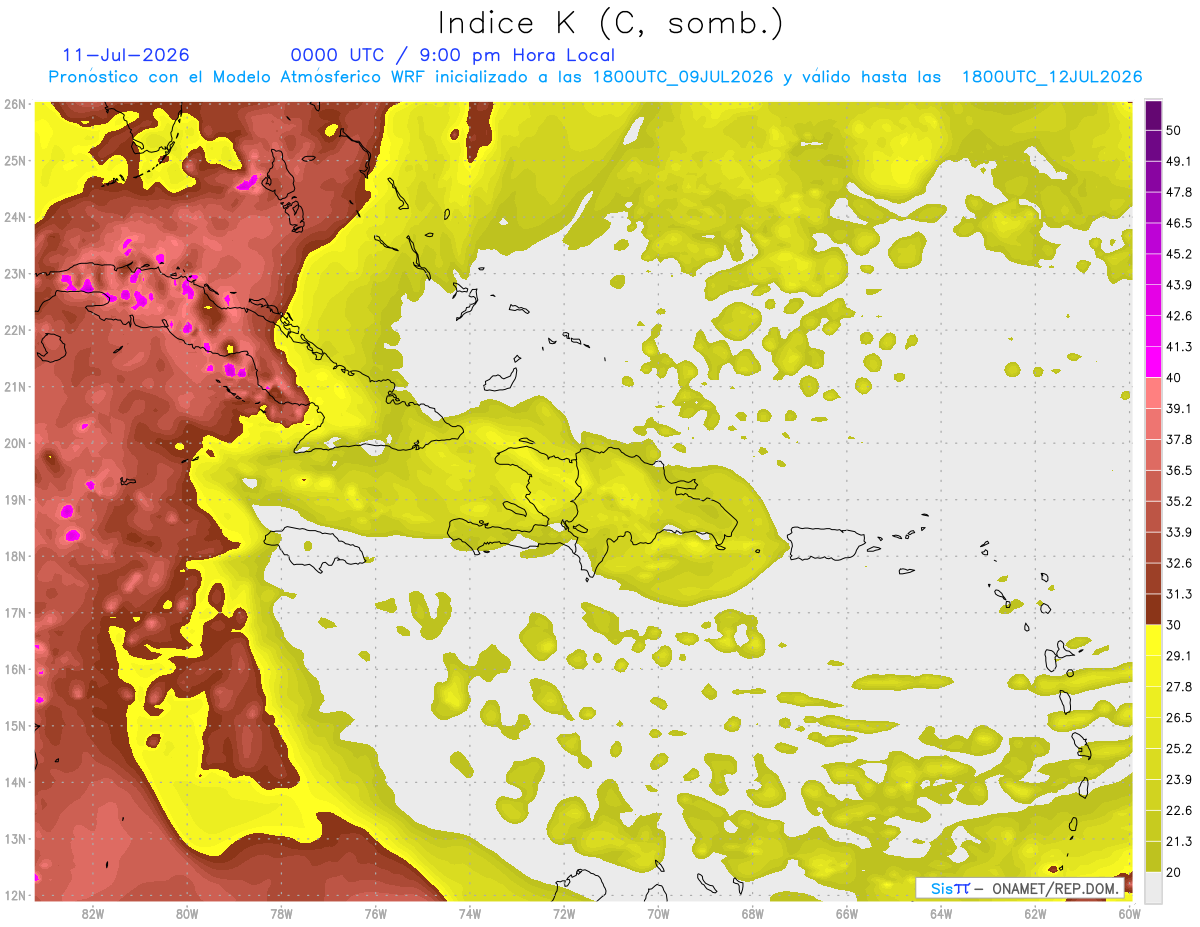Click the colorbar value "33.9"

[x=1179, y=532]
